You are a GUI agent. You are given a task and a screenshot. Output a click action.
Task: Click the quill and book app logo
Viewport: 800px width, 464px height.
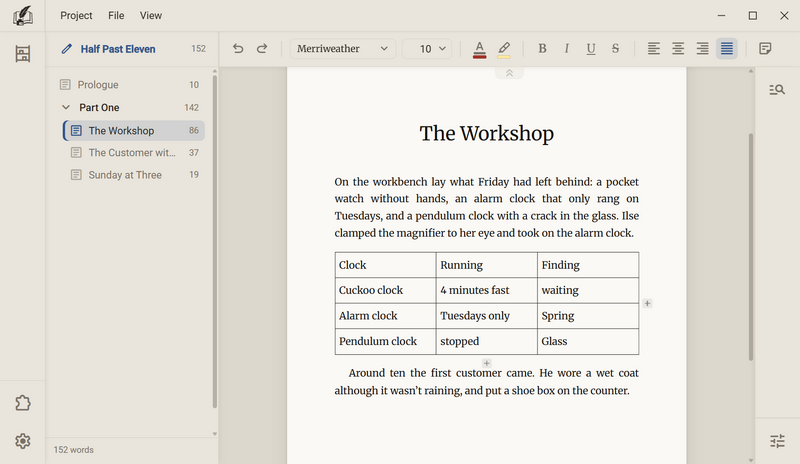(22, 16)
